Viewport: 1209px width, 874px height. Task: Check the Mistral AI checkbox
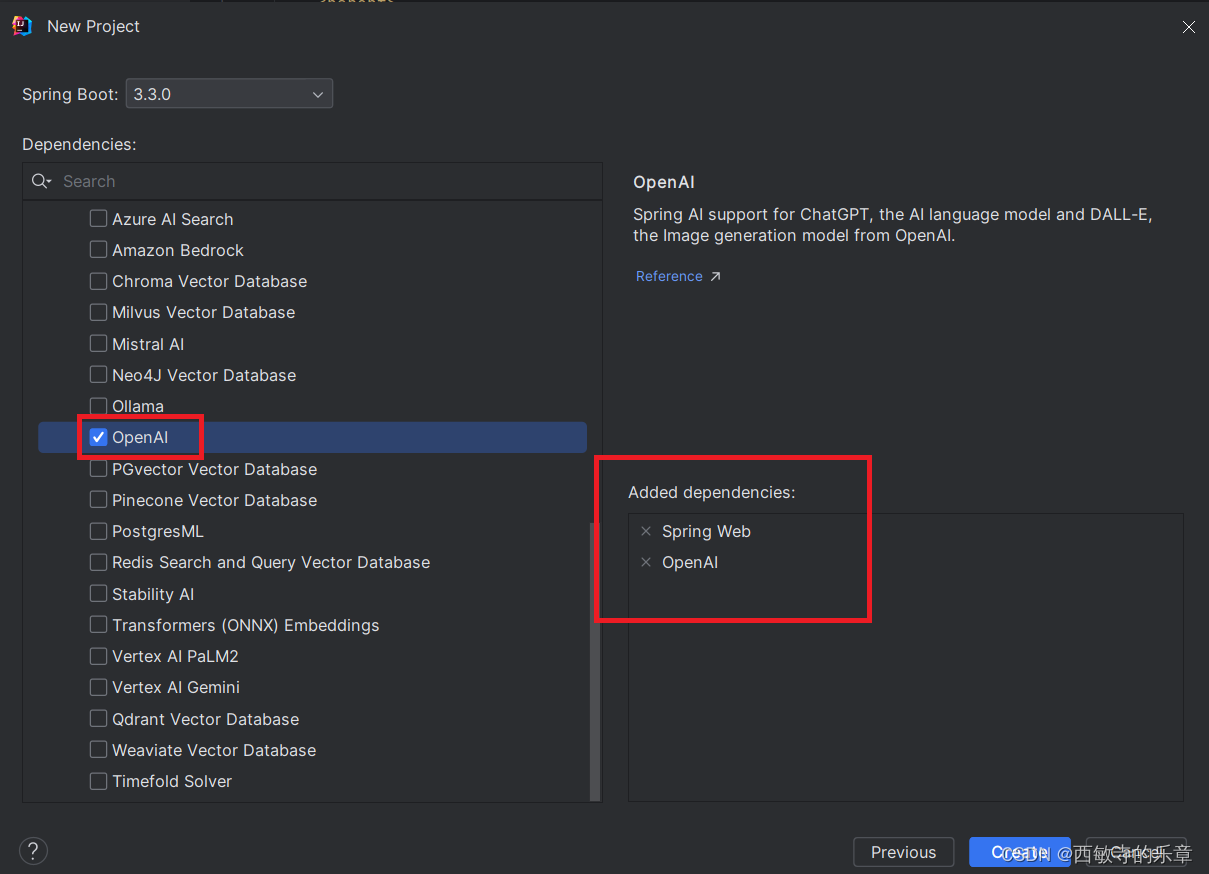pos(98,344)
